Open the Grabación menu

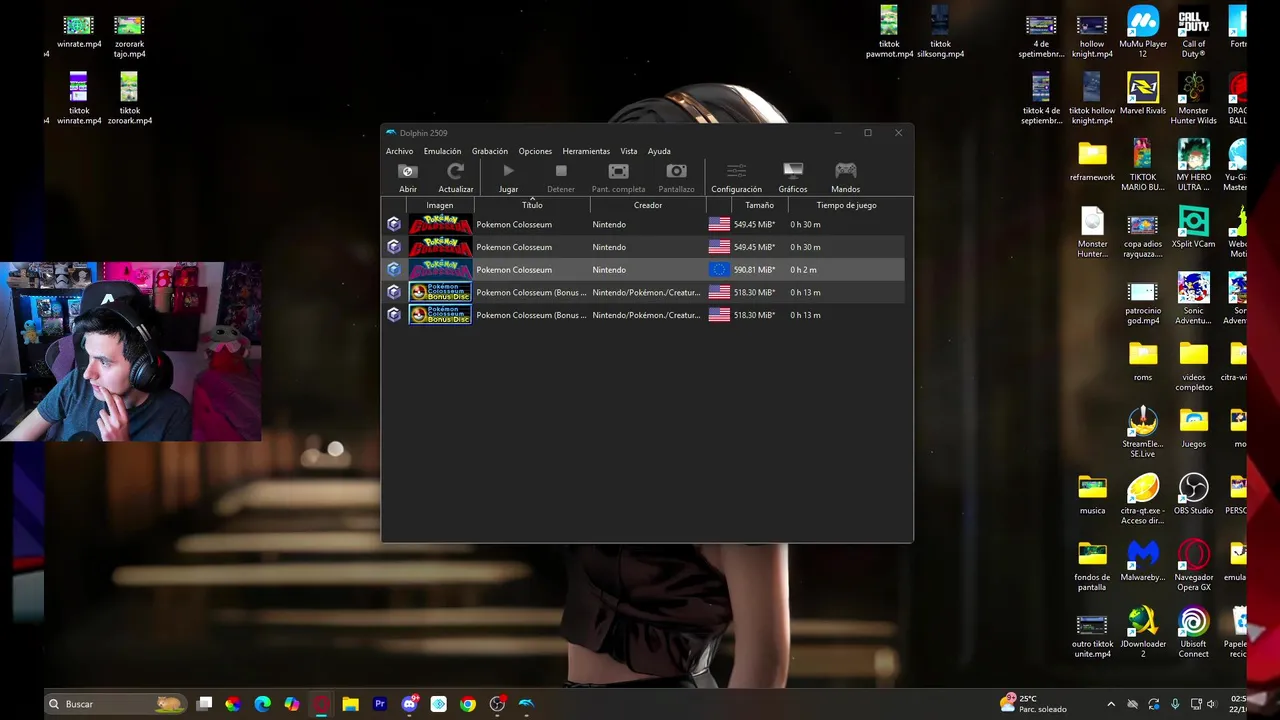tap(490, 151)
